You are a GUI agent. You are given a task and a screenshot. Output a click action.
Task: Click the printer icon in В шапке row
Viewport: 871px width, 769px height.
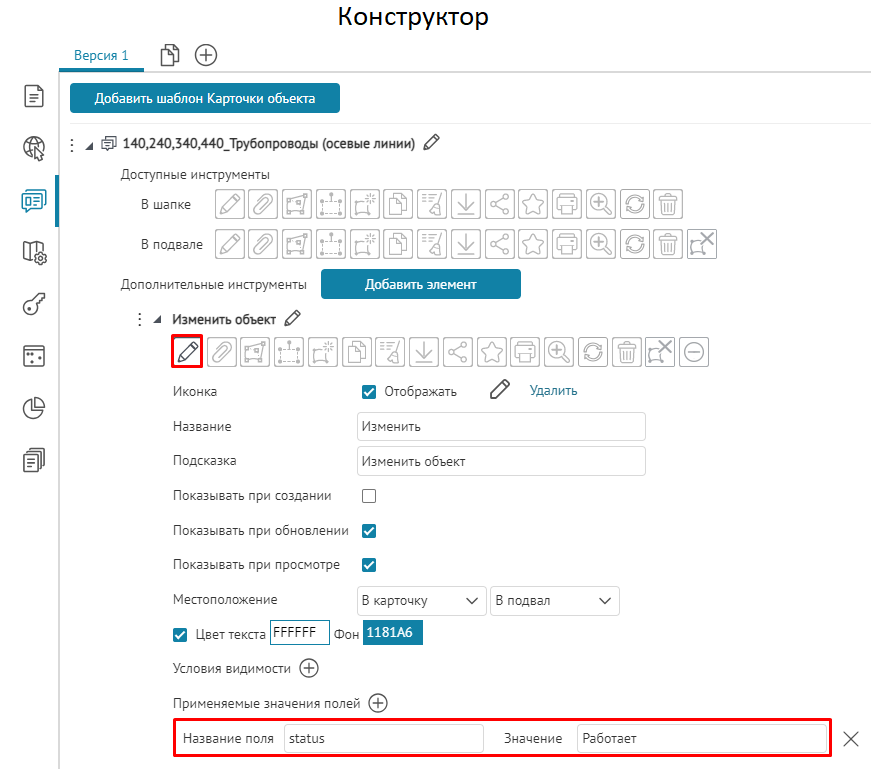coord(566,205)
